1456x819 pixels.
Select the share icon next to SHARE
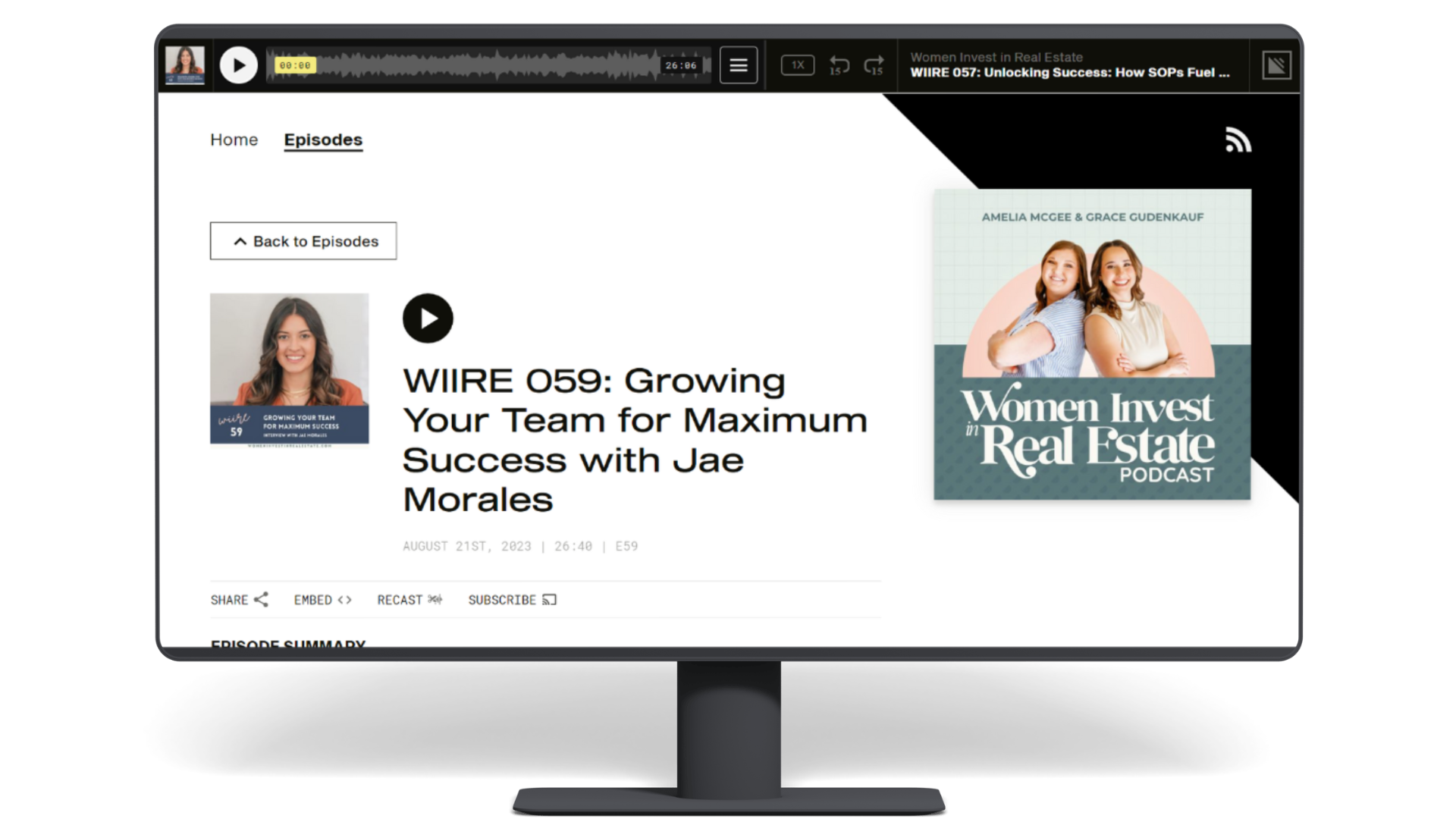coord(261,599)
